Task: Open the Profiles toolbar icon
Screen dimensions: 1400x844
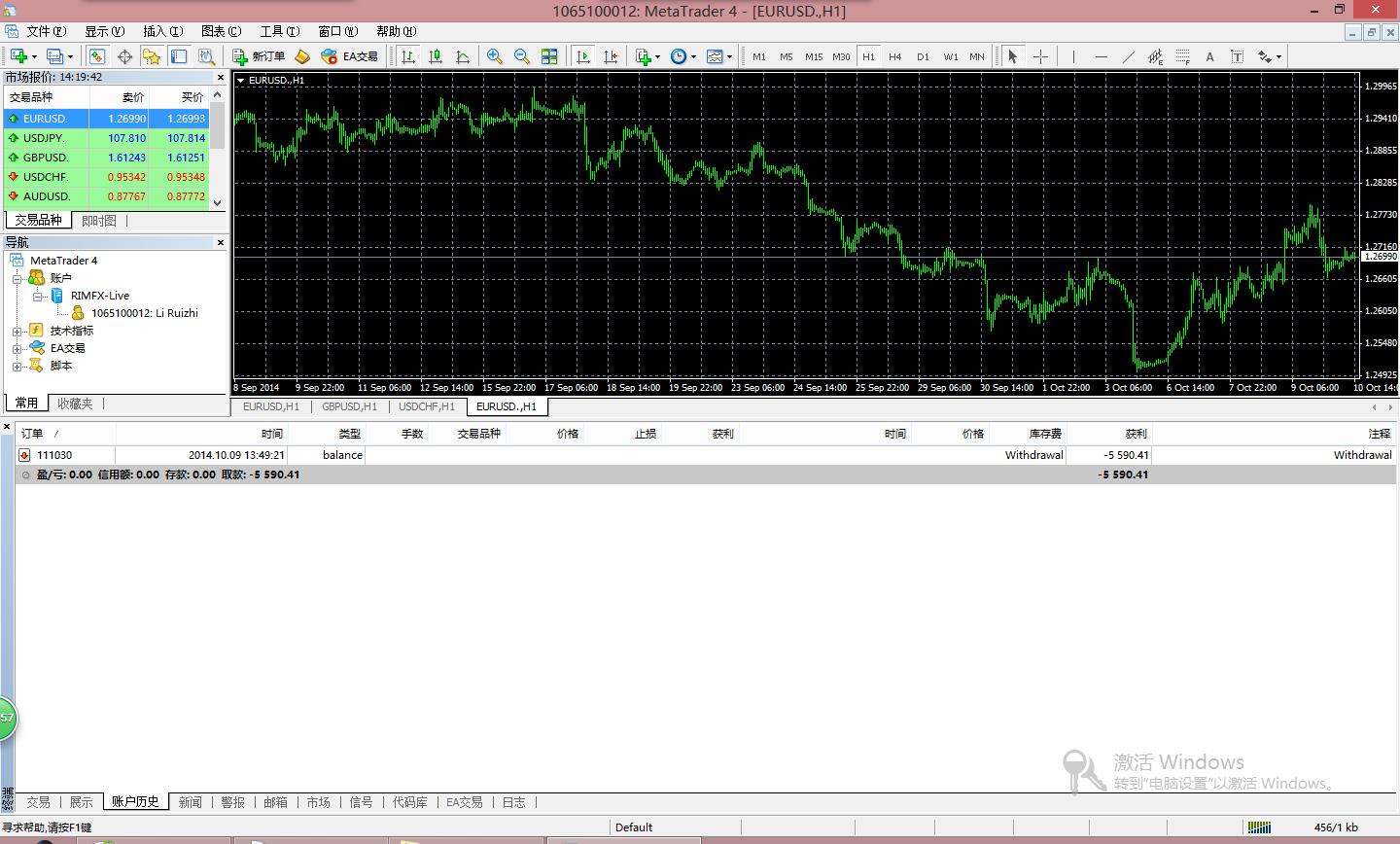Action: pos(56,56)
